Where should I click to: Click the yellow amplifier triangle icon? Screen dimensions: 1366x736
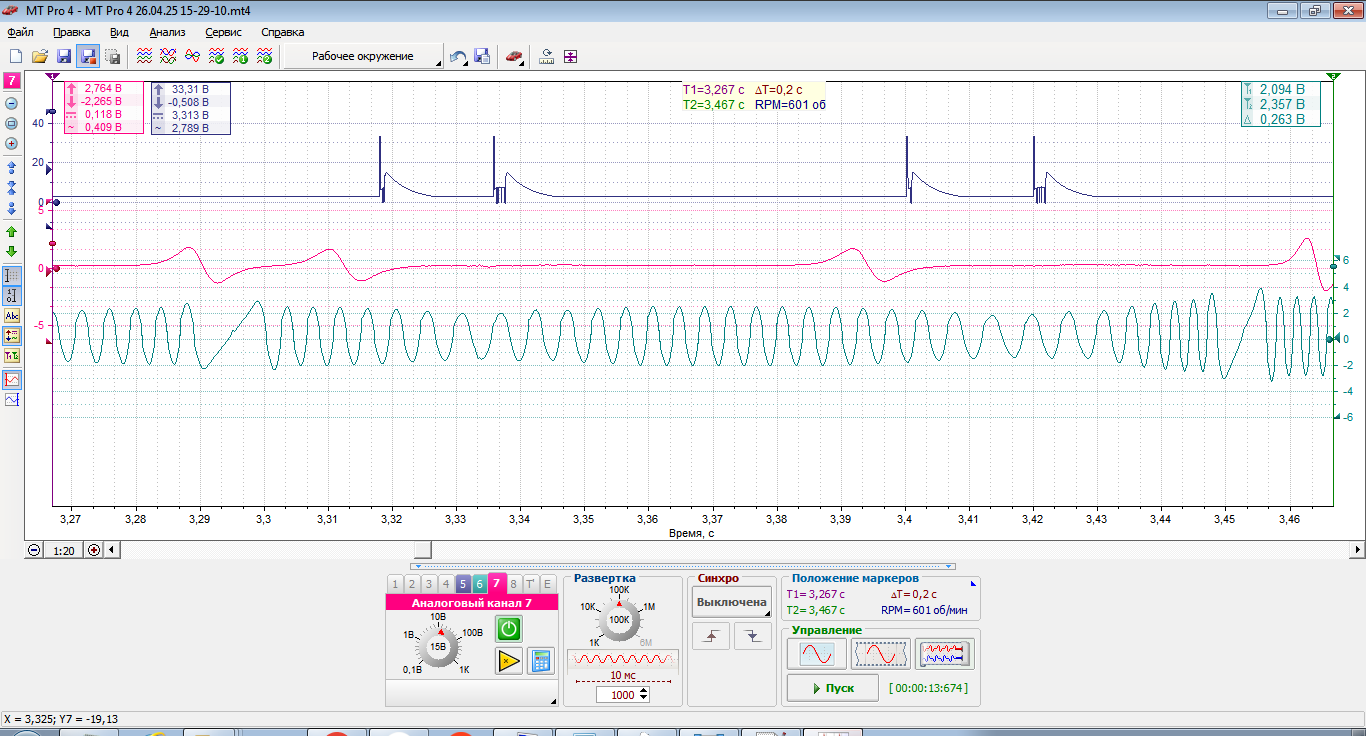[509, 660]
